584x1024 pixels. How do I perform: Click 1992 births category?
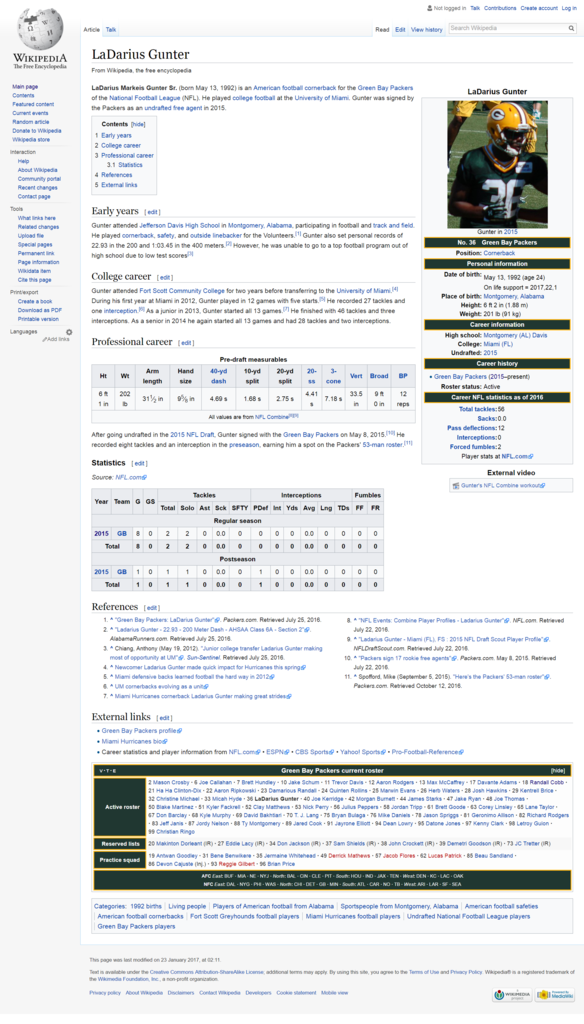pyautogui.click(x=146, y=906)
